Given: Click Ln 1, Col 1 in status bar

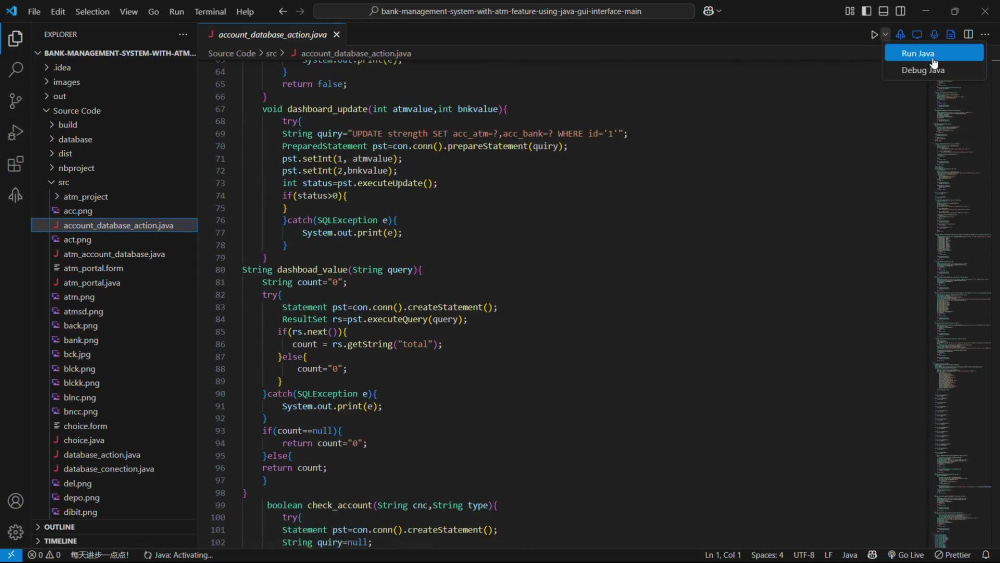Looking at the screenshot, I should tap(723, 555).
